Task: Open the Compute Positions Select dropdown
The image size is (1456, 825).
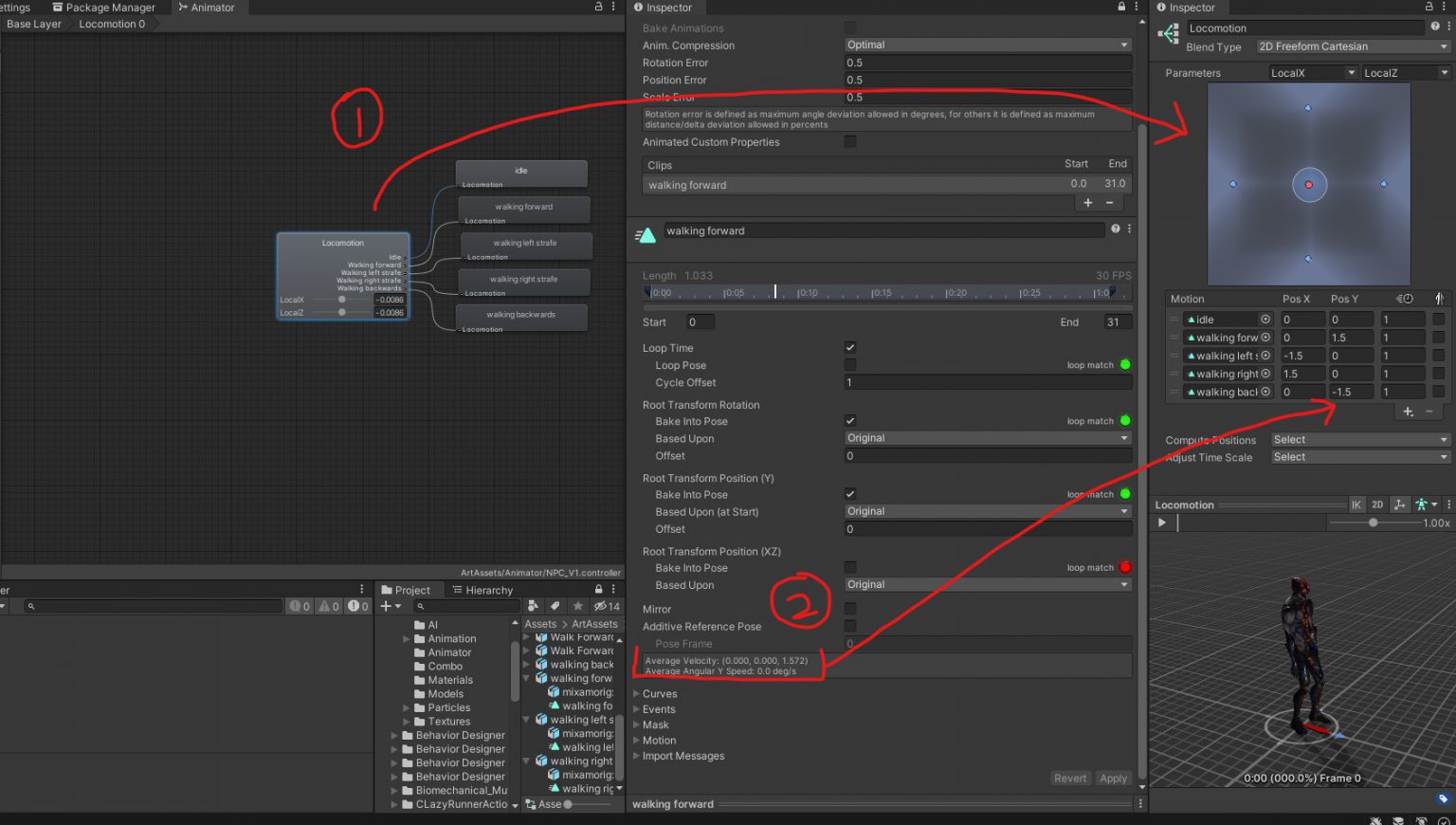Action: pos(1358,439)
